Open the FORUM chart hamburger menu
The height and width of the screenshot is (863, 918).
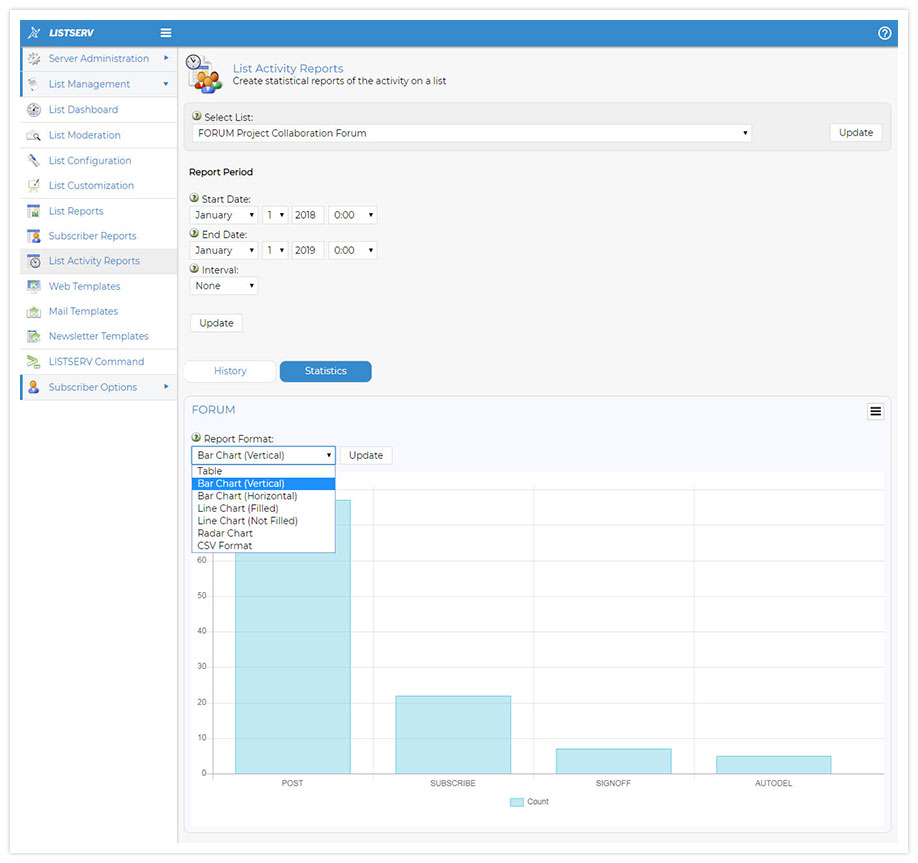[x=875, y=412]
